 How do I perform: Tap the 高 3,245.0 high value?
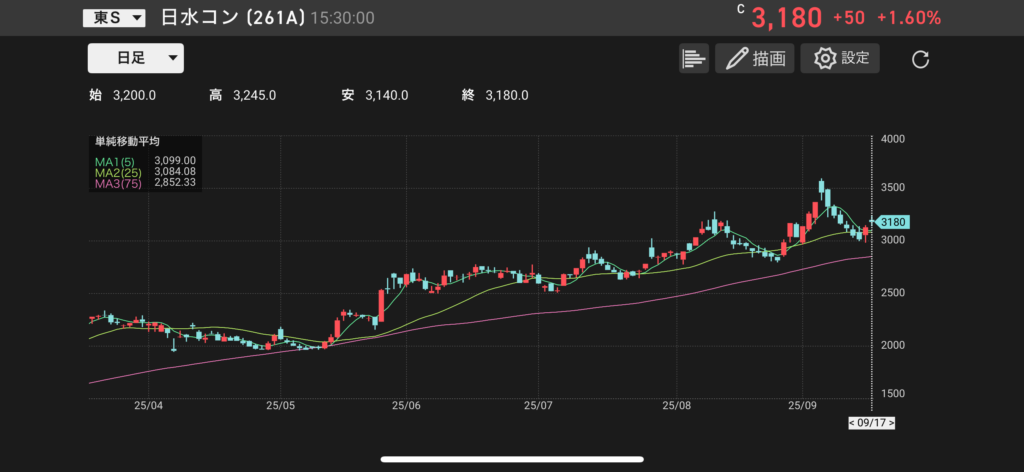[243, 95]
